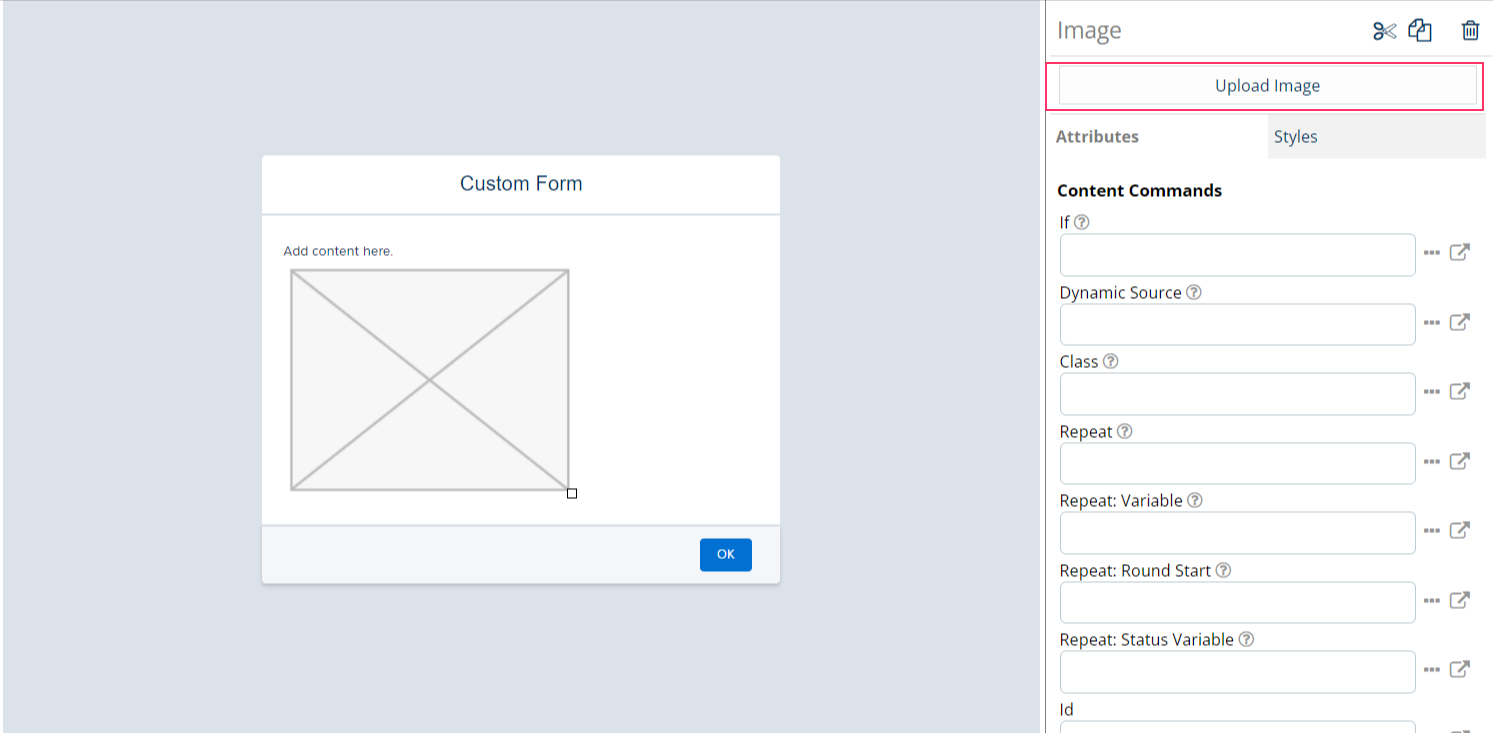Click the Repeat help question icon
1493x733 pixels.
(x=1124, y=432)
